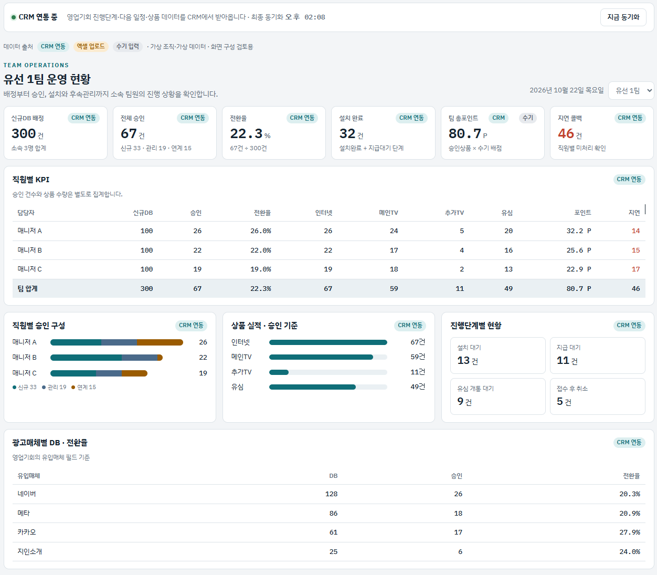Click the 인터넷 product progress bar
Screen dimensions: 657x575
point(328,342)
